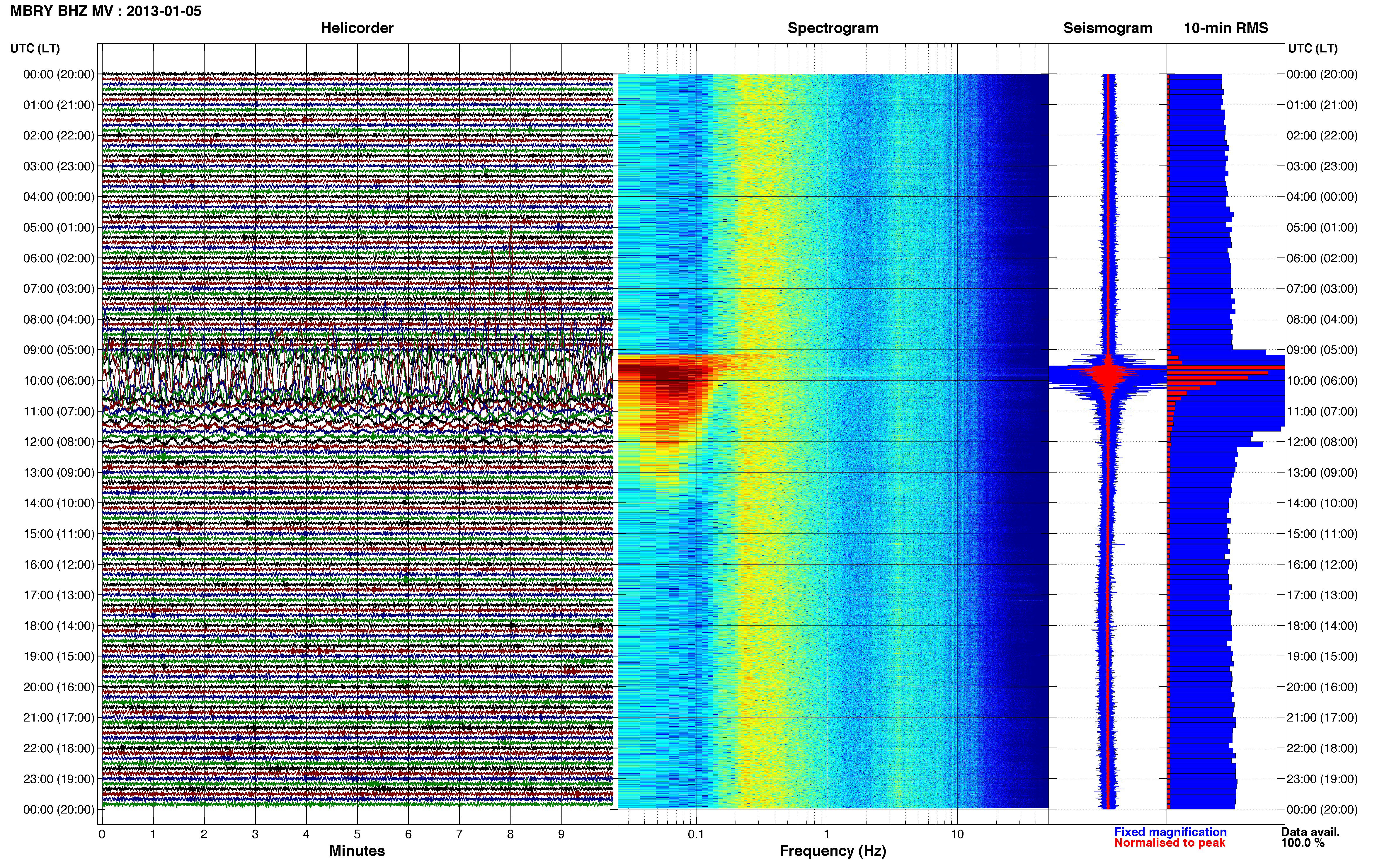Click left time label 02:00 (22:00)
Screen dimensions: 1389x868
click(59, 135)
